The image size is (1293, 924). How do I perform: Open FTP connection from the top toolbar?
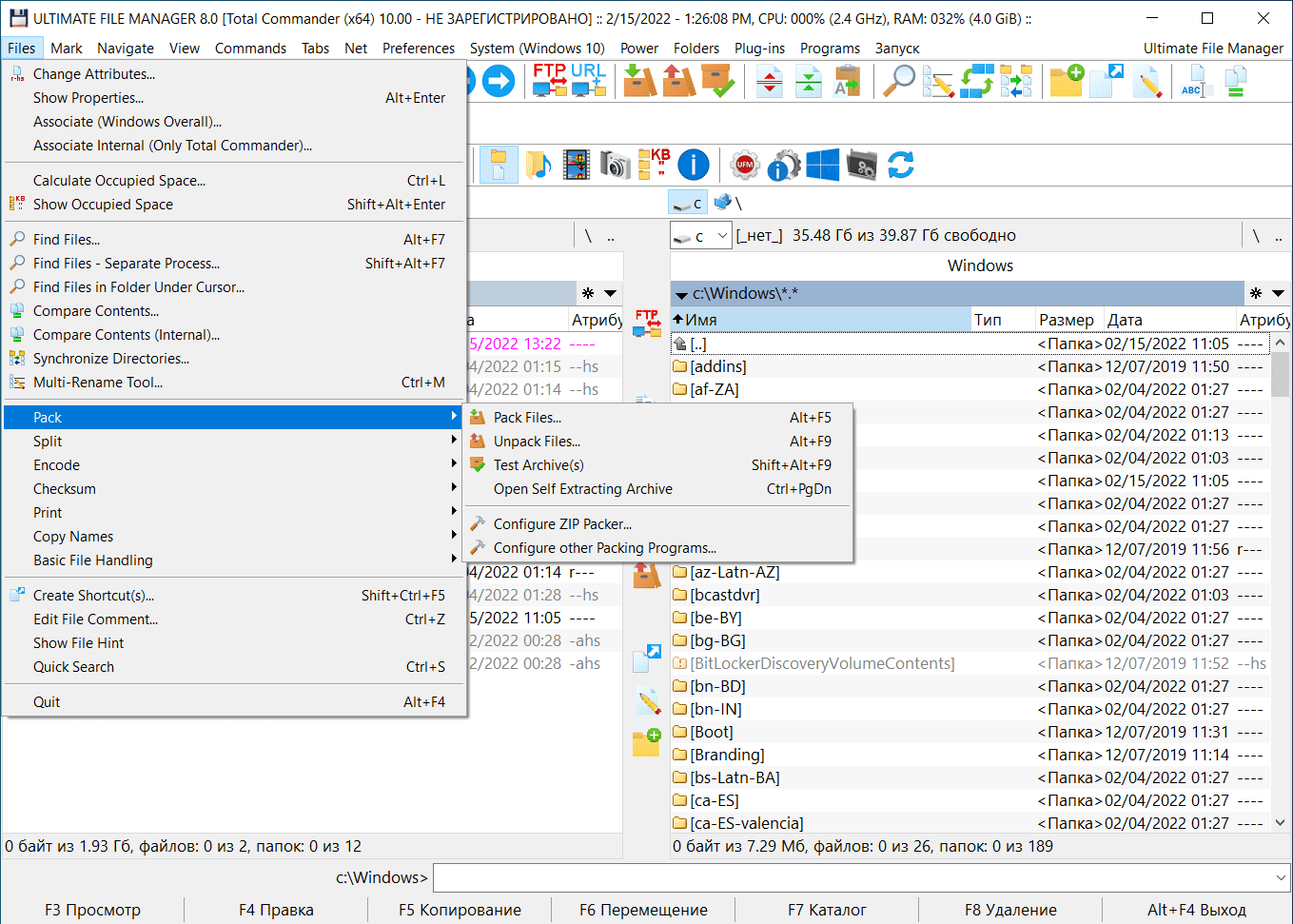550,81
